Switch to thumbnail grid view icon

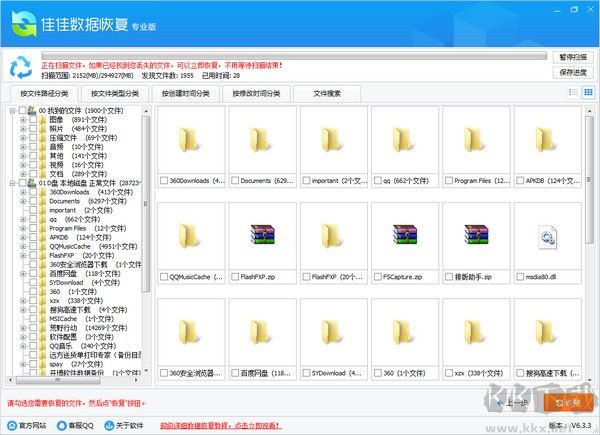click(588, 92)
